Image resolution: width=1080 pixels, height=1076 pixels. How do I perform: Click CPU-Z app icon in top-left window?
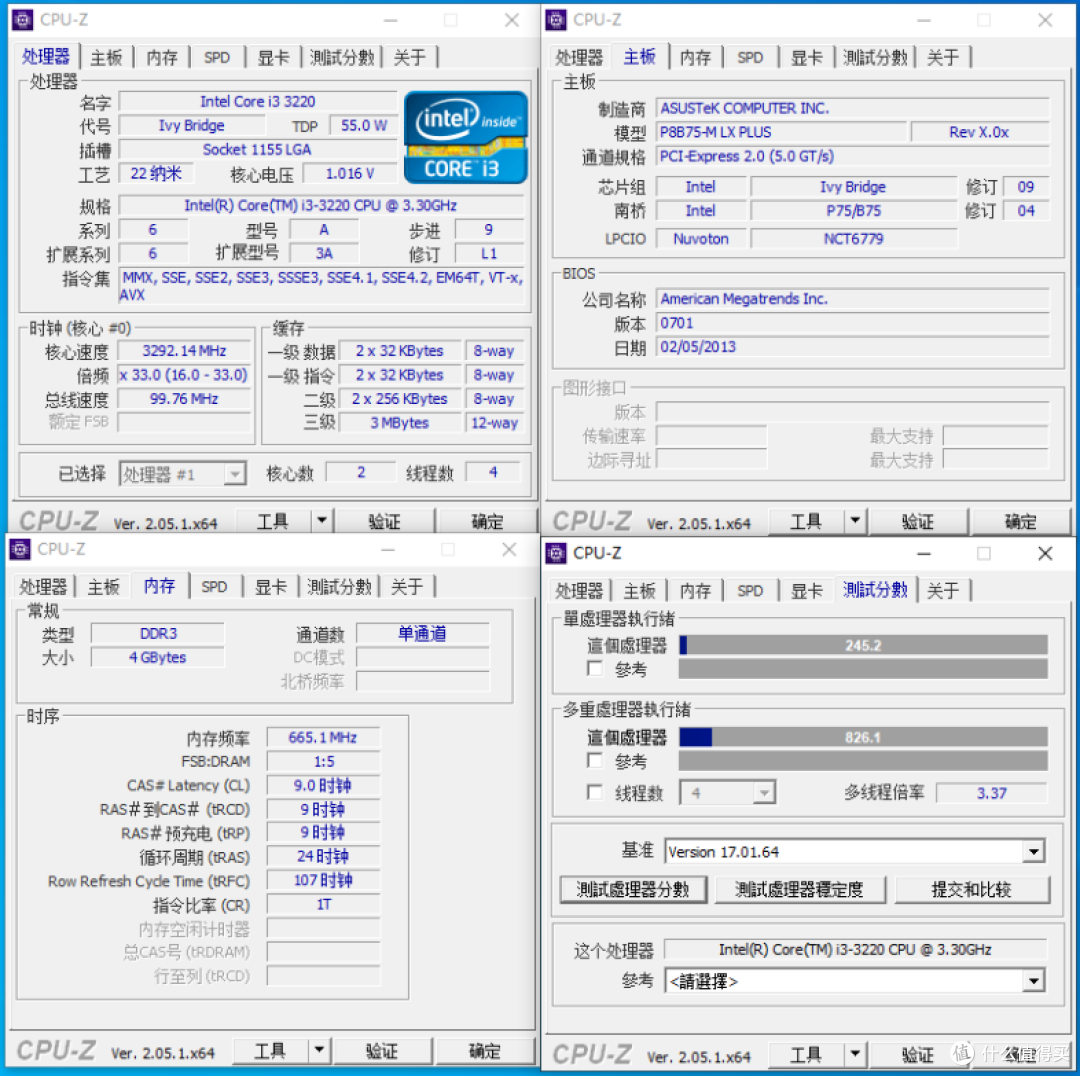[x=21, y=19]
